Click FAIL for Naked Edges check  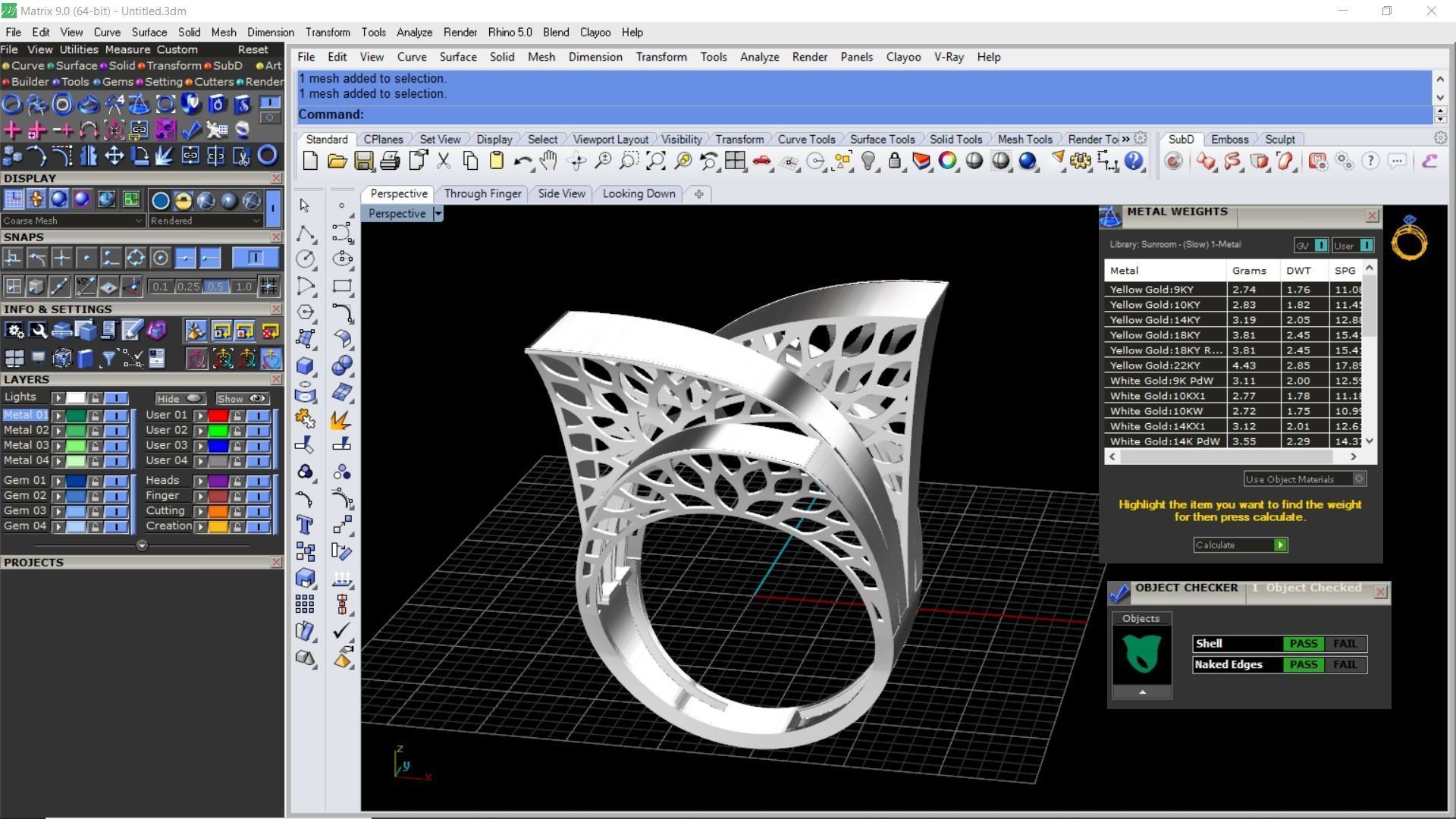pyautogui.click(x=1345, y=665)
